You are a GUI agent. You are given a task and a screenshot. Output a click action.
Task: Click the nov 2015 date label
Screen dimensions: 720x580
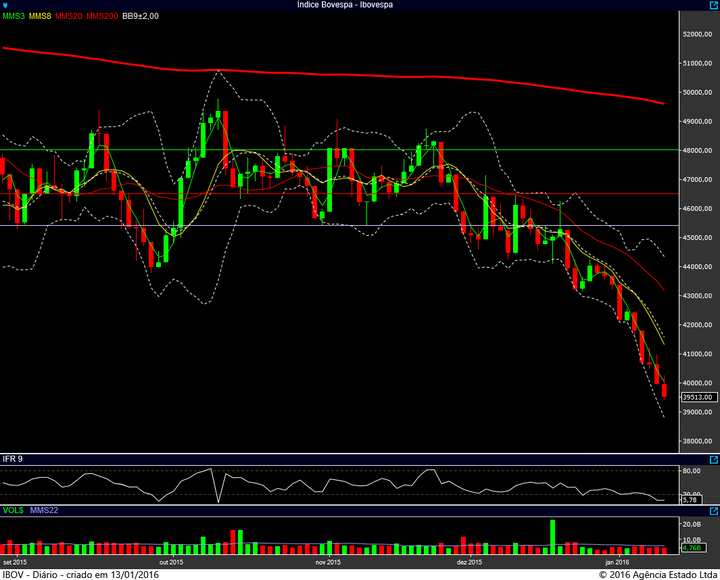(x=328, y=562)
